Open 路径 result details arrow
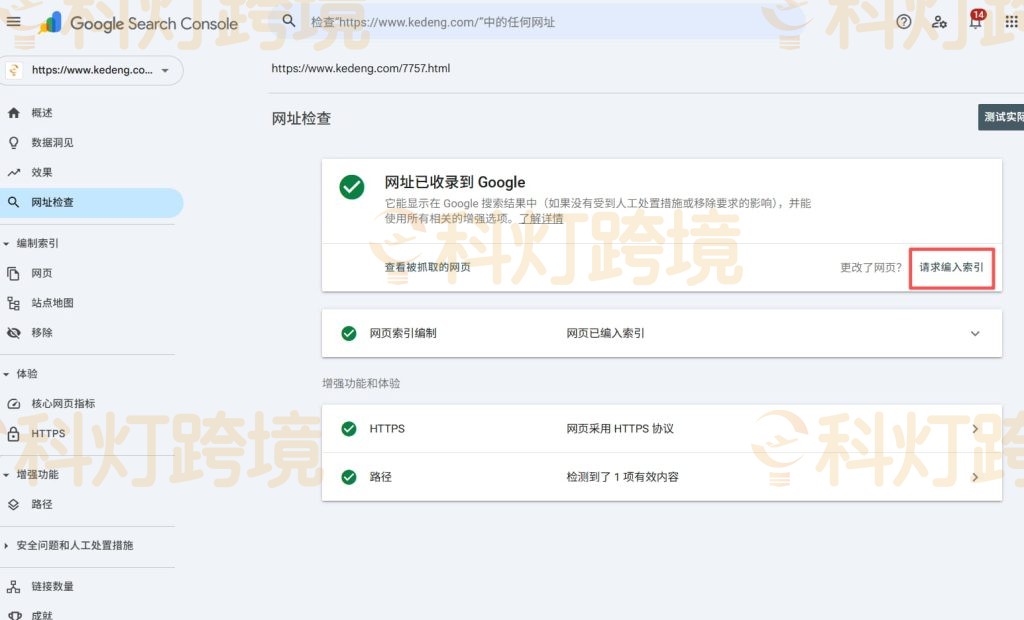1024x620 pixels. [x=975, y=477]
